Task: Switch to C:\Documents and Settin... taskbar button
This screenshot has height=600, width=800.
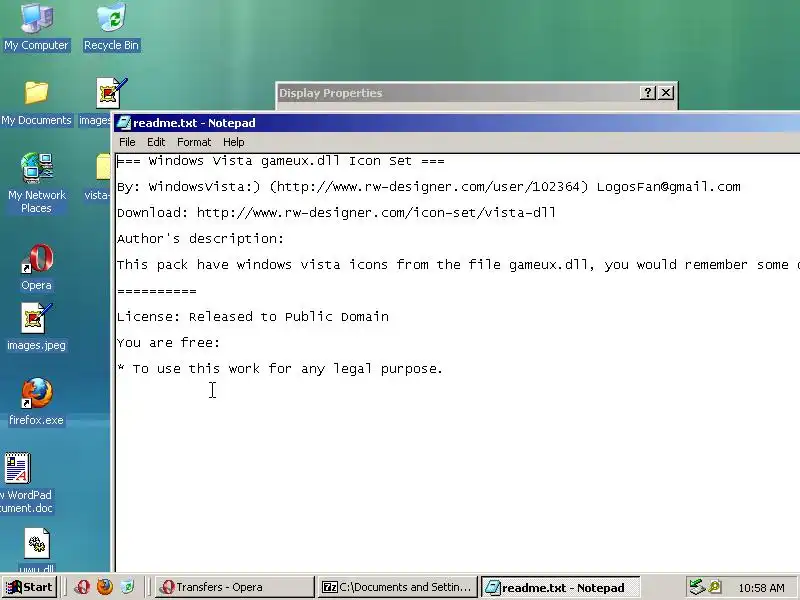Action: click(397, 587)
